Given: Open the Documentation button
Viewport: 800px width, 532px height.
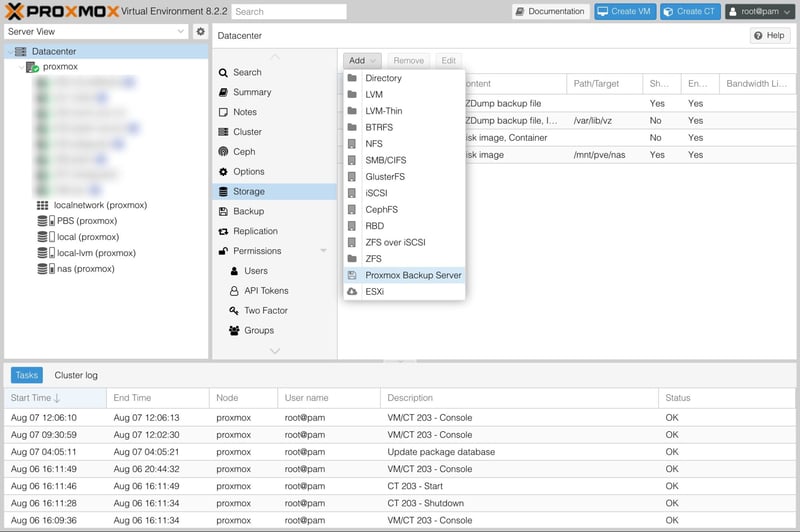Looking at the screenshot, I should [x=550, y=12].
